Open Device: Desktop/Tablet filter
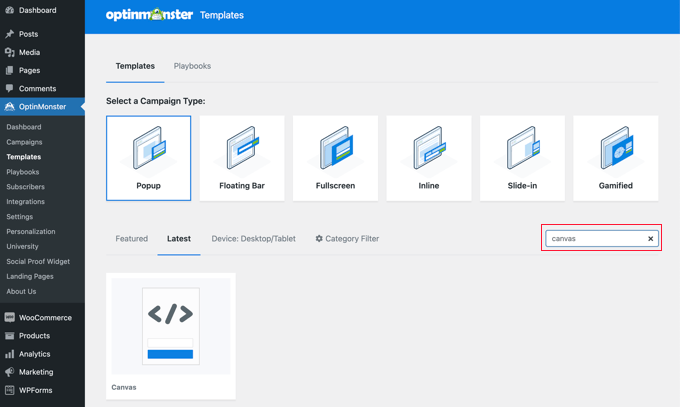This screenshot has width=680, height=407. point(254,239)
